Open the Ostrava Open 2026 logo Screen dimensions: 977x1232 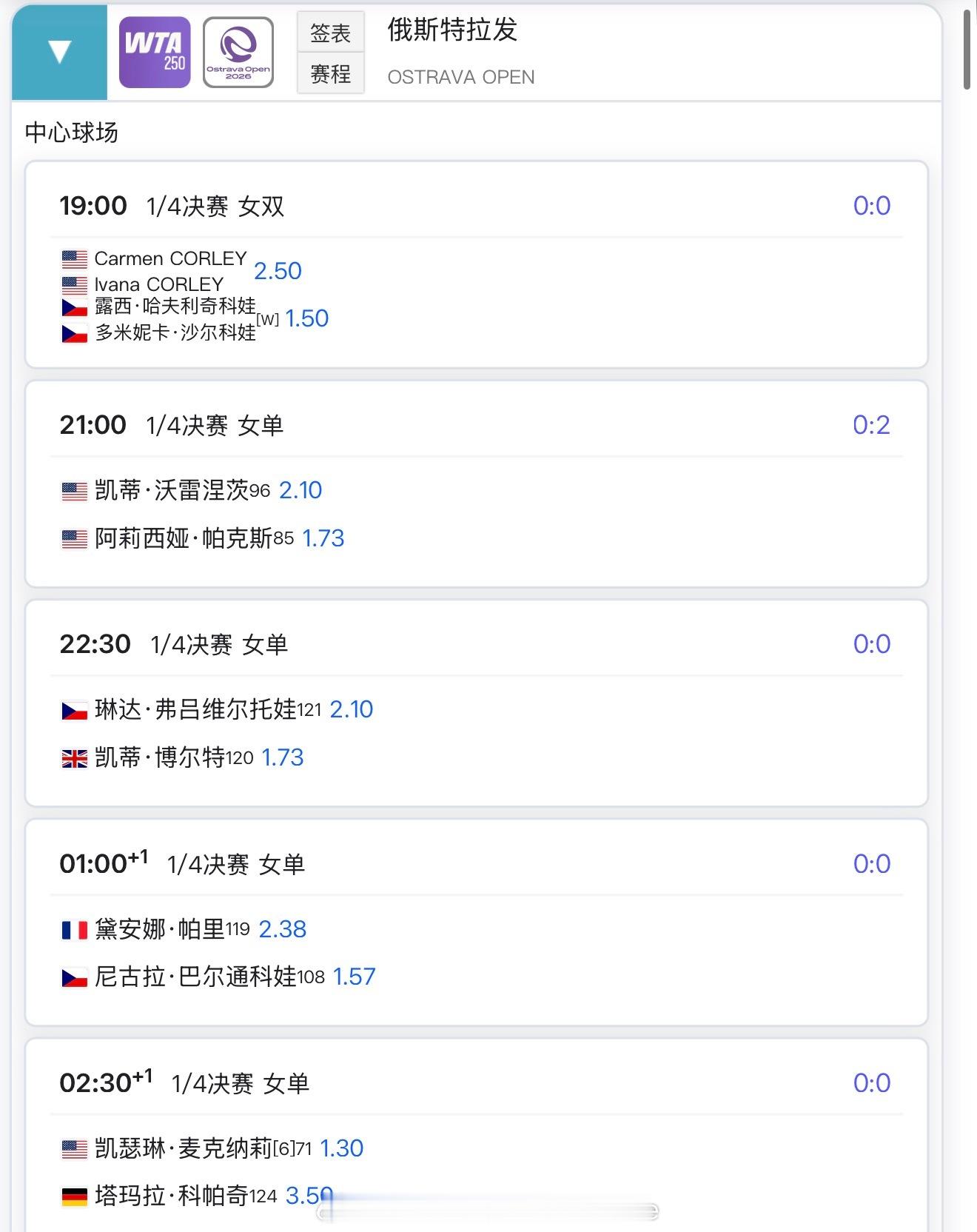[238, 52]
